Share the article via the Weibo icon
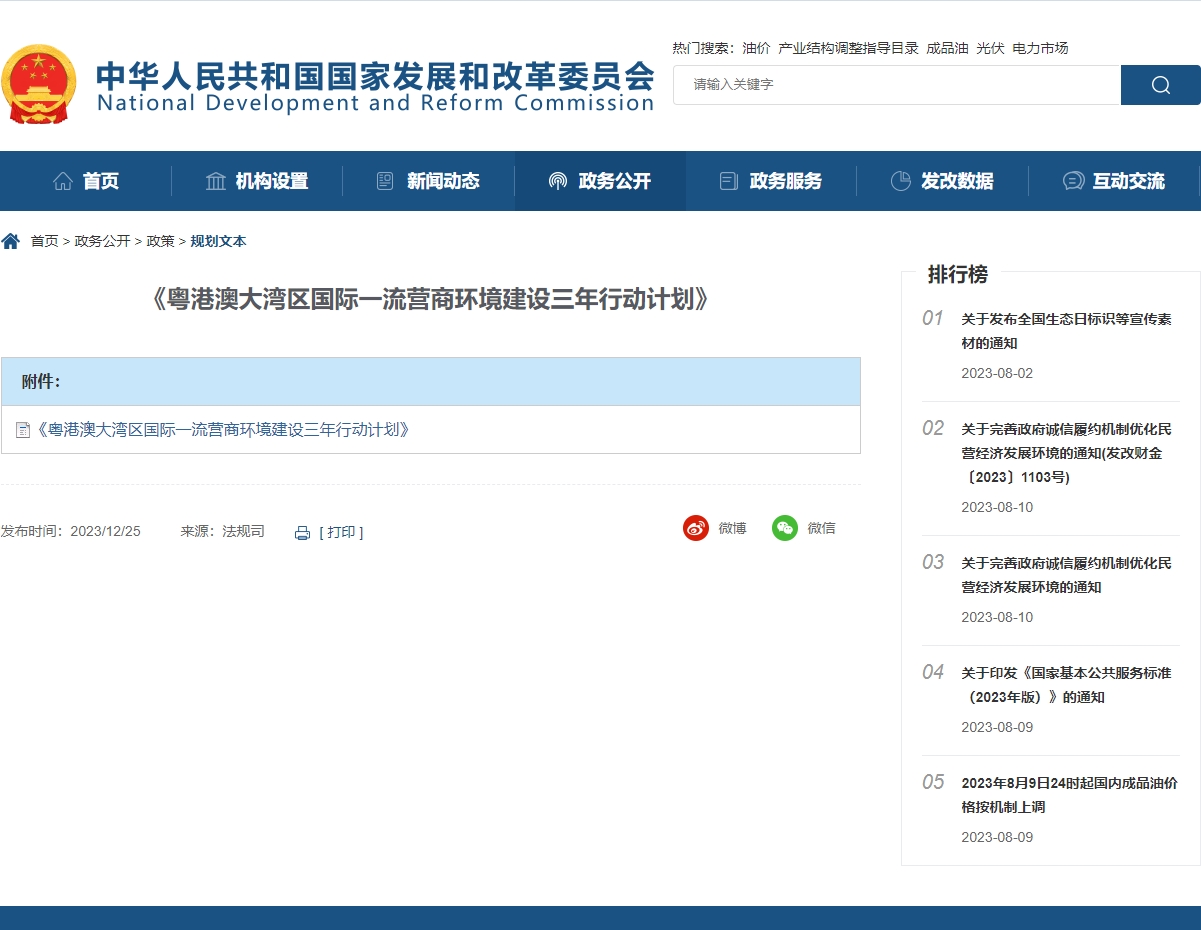The width and height of the screenshot is (1201, 930). click(x=696, y=528)
